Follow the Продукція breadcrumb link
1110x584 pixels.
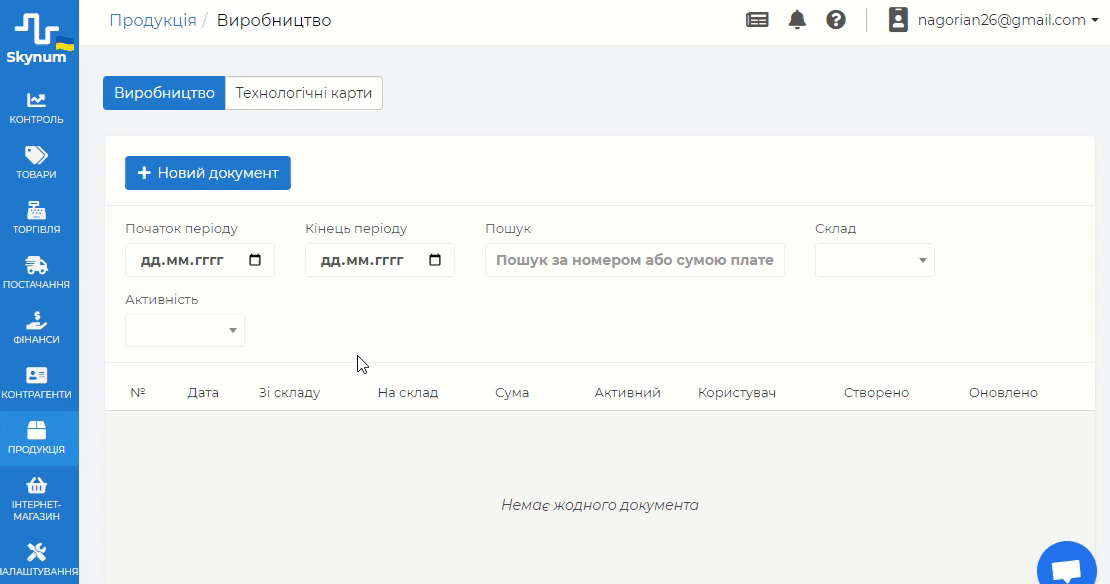tap(153, 20)
